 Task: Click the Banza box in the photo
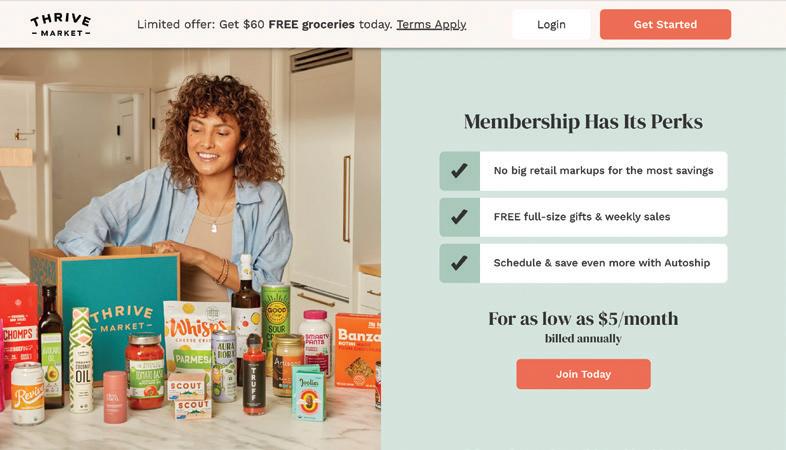358,351
